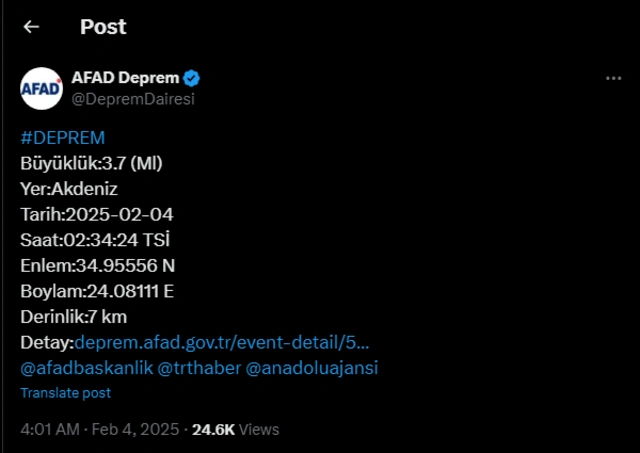
Task: Visit the @trthaber mention
Action: 199,367
